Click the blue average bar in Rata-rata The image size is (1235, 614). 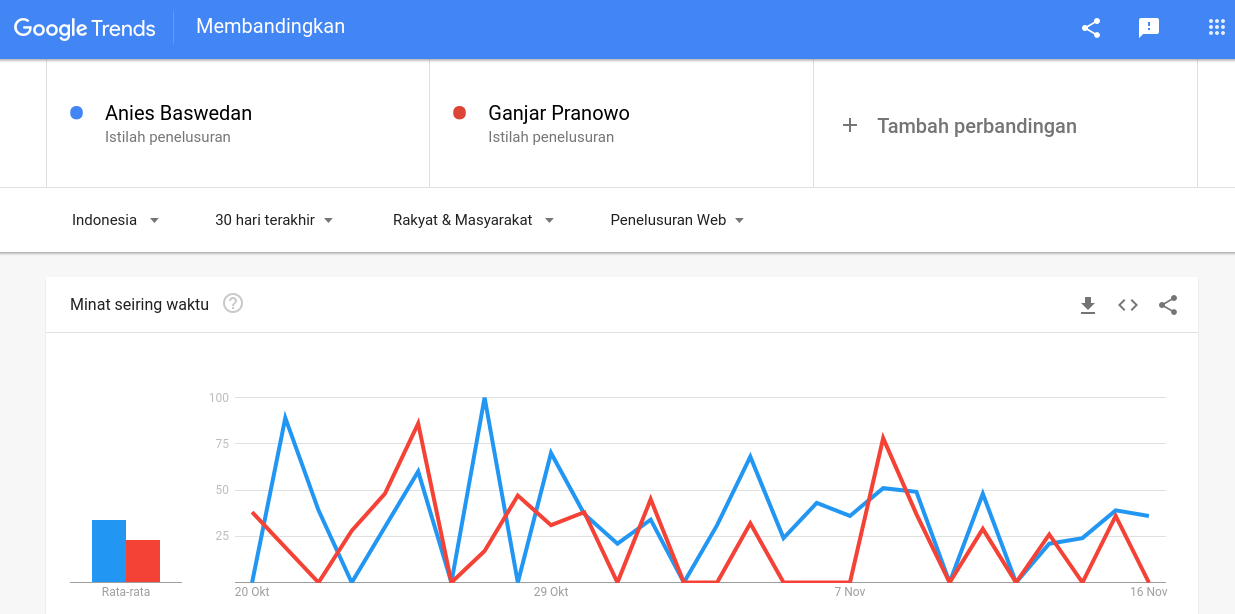[x=109, y=551]
